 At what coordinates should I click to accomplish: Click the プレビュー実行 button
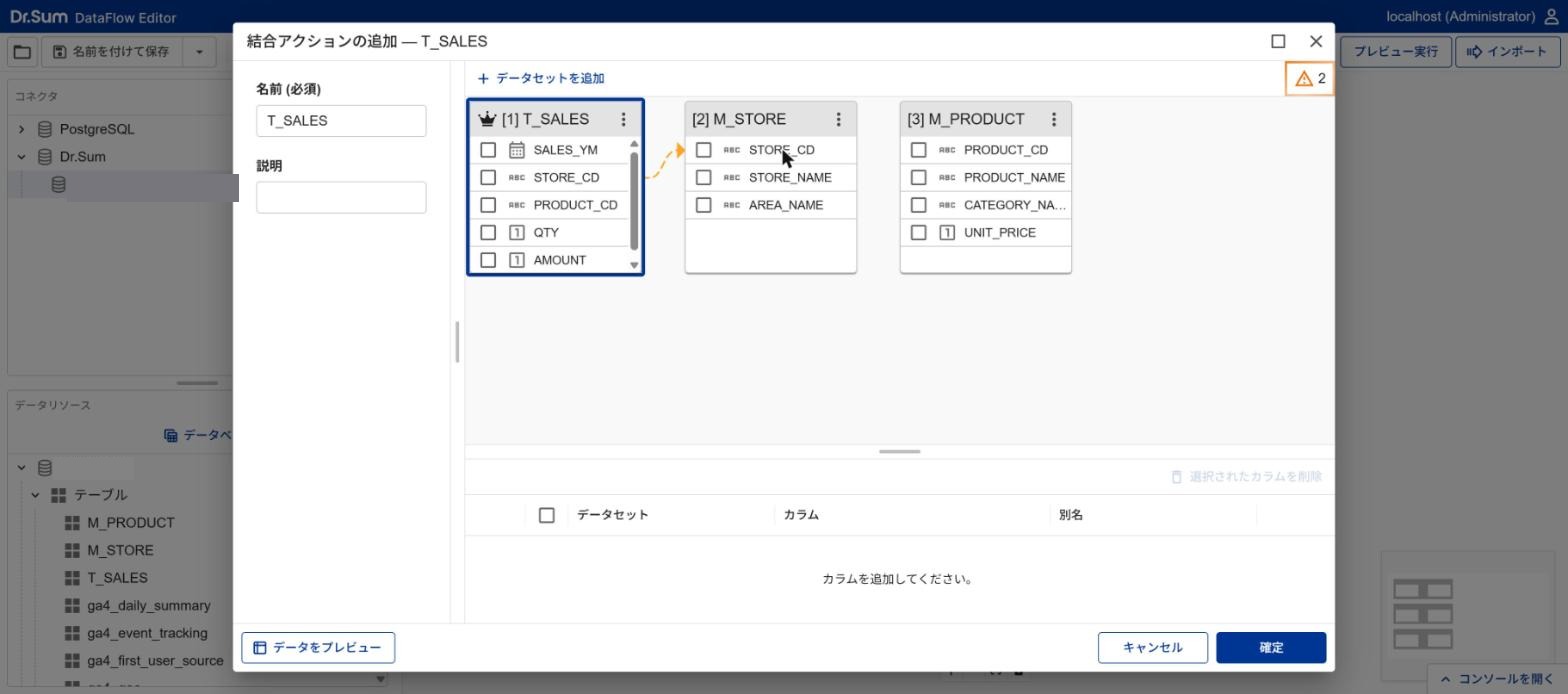click(1396, 52)
